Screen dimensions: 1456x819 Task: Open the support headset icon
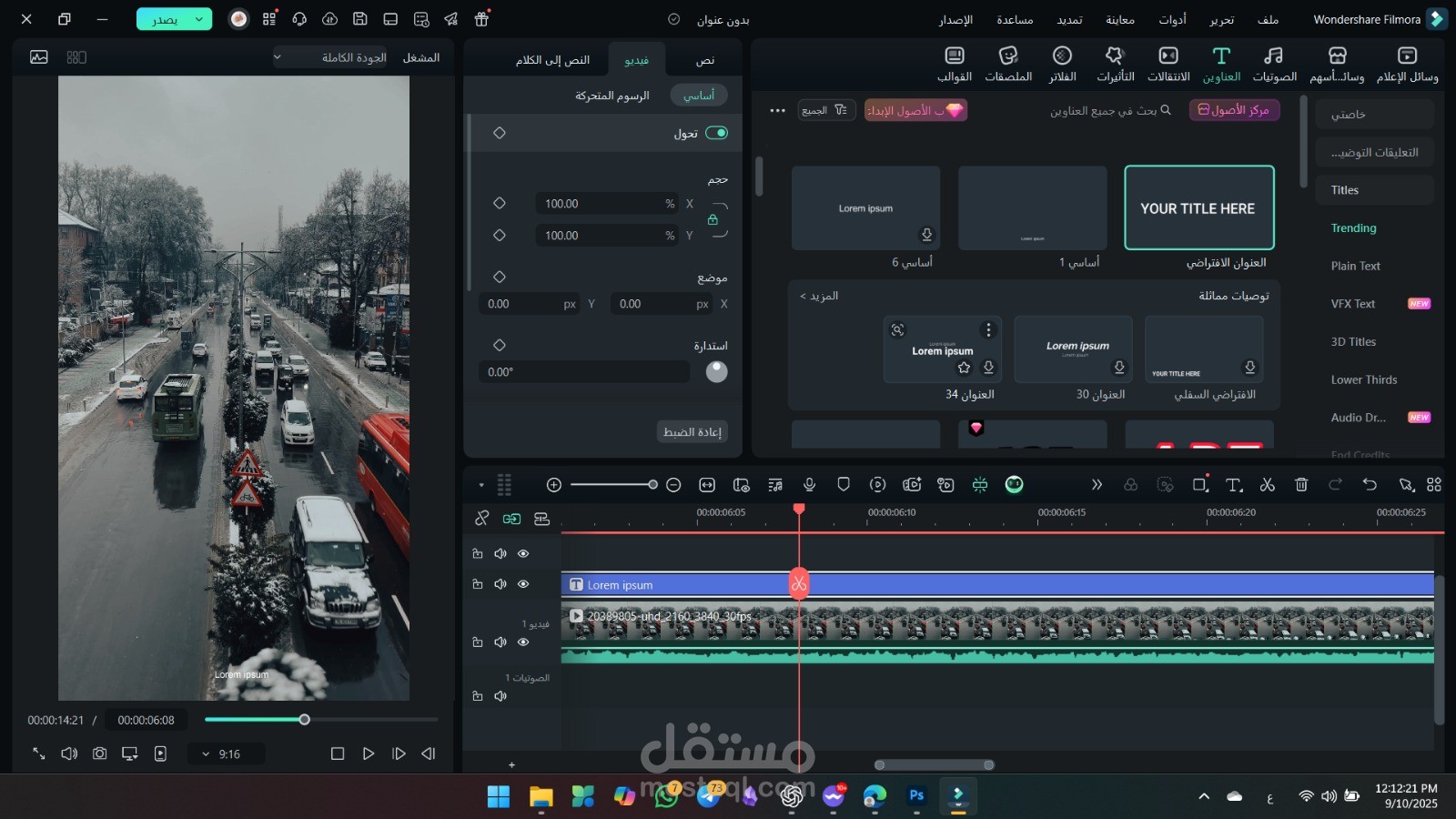pyautogui.click(x=299, y=19)
